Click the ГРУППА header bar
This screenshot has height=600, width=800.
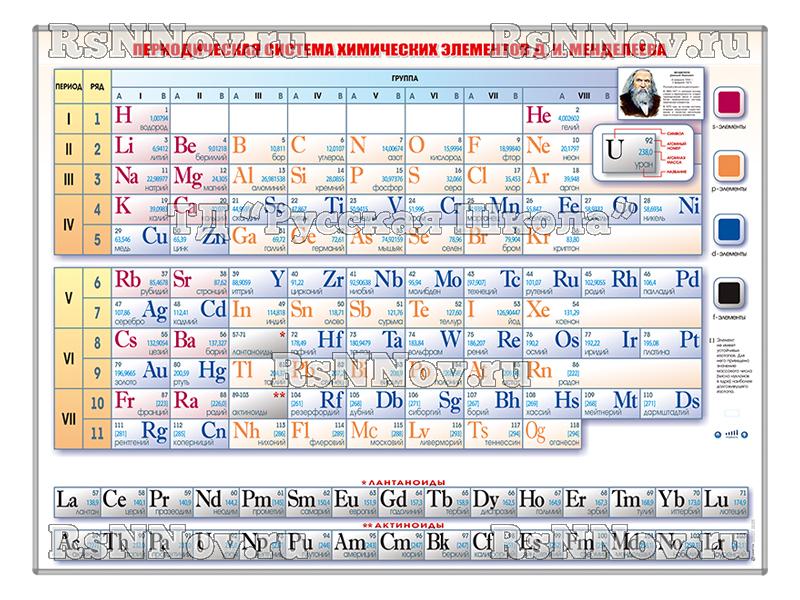click(x=405, y=78)
